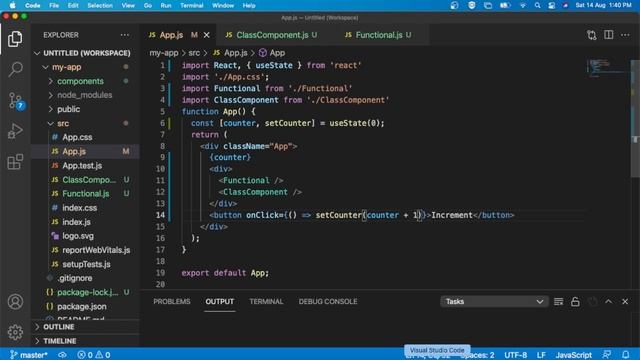
Task: Open the Manage gear icon
Action: point(15,332)
